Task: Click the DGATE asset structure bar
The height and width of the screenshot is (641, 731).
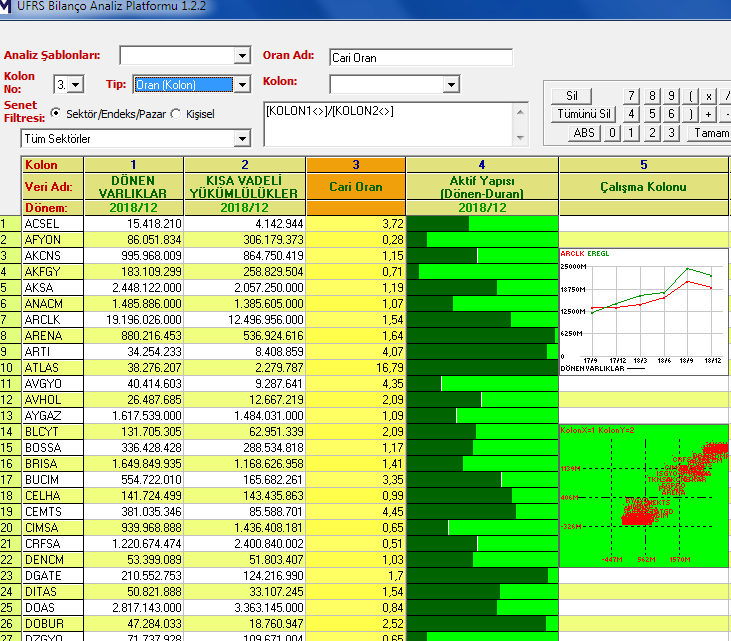Action: click(x=482, y=576)
